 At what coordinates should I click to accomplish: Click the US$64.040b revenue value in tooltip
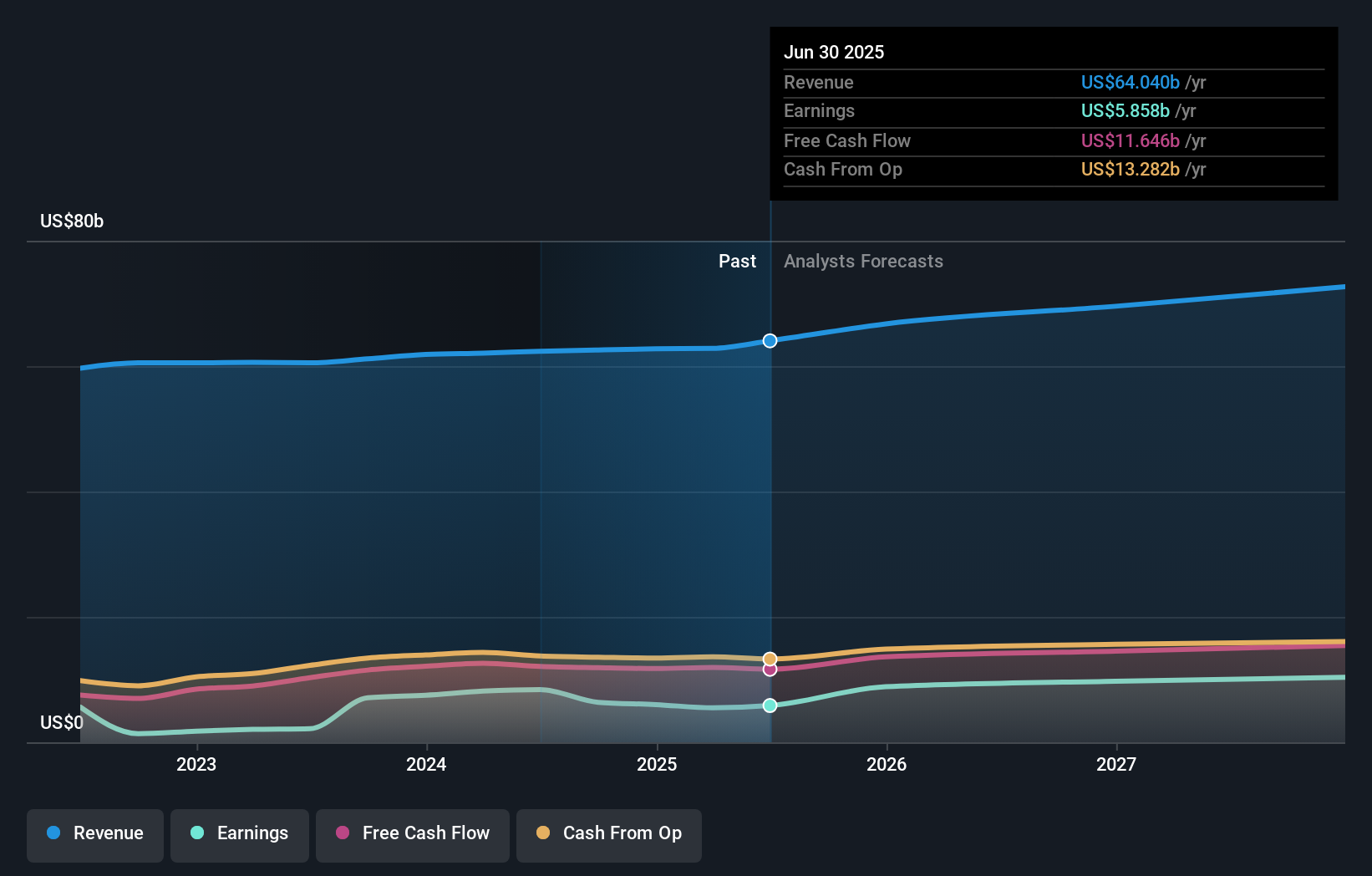pos(1130,83)
